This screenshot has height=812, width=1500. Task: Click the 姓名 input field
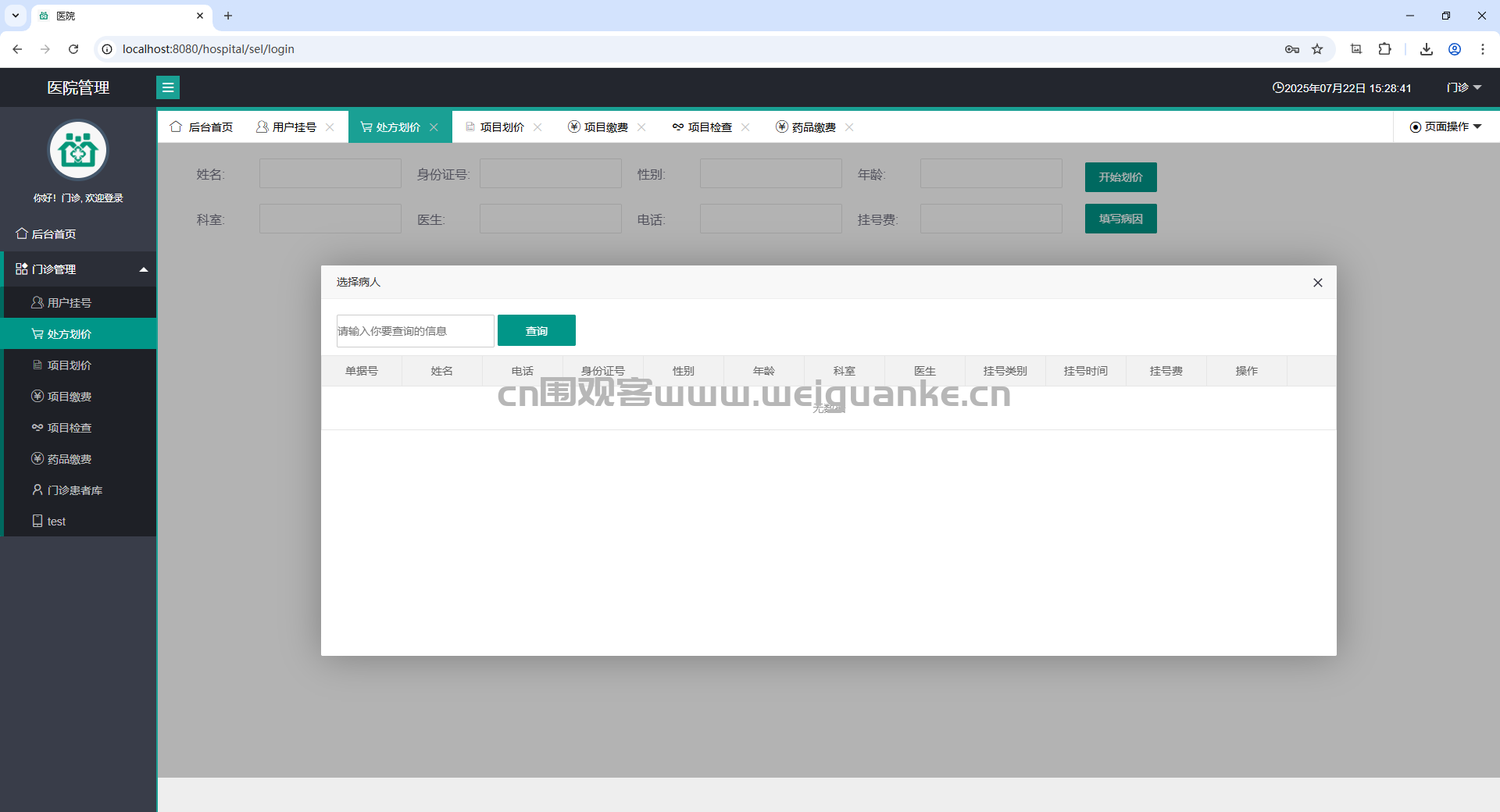click(330, 173)
